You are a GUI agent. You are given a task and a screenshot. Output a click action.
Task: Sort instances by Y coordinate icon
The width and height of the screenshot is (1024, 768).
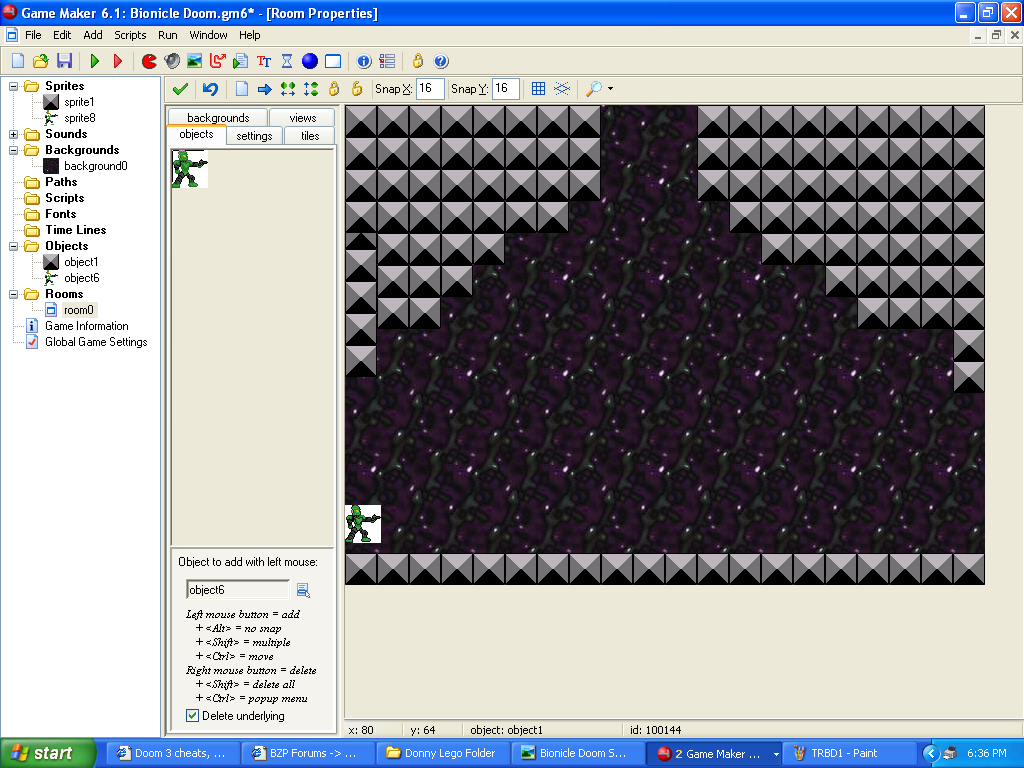coord(311,89)
